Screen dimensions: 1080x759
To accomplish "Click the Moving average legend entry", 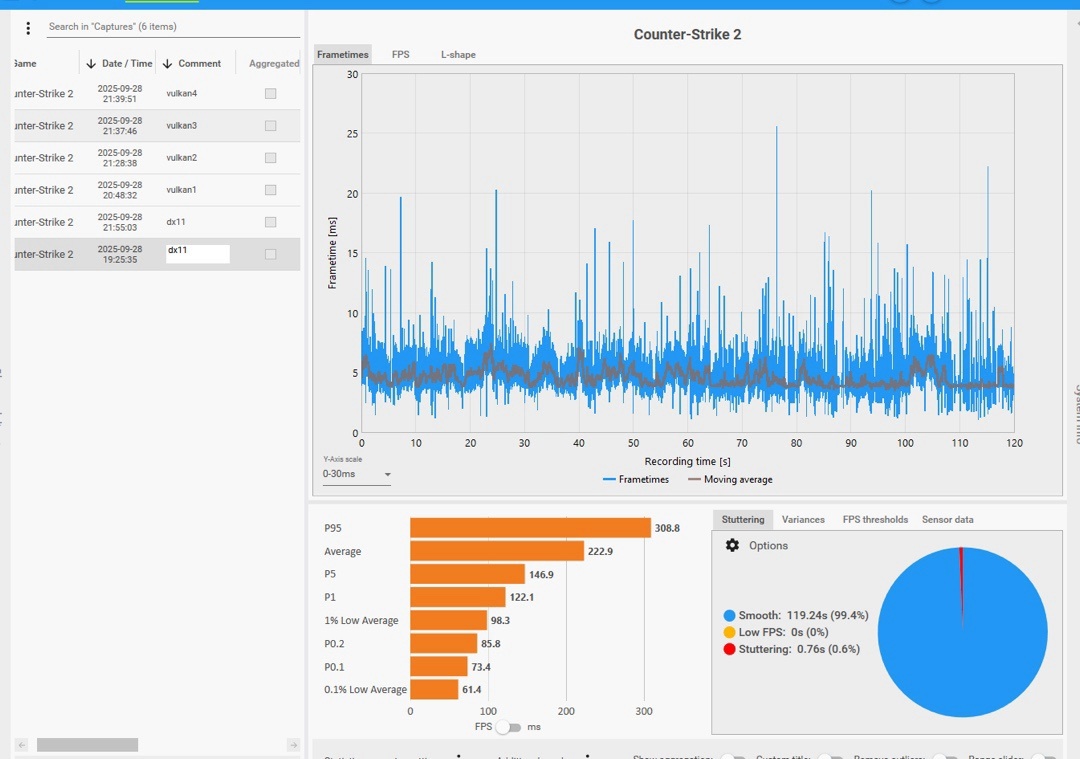I will tap(730, 480).
